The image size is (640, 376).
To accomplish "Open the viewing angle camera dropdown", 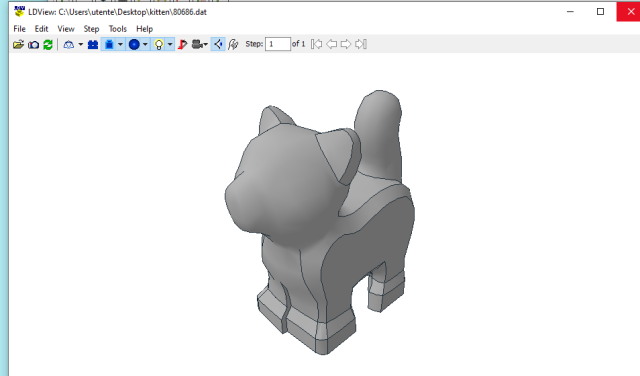I will [x=200, y=44].
